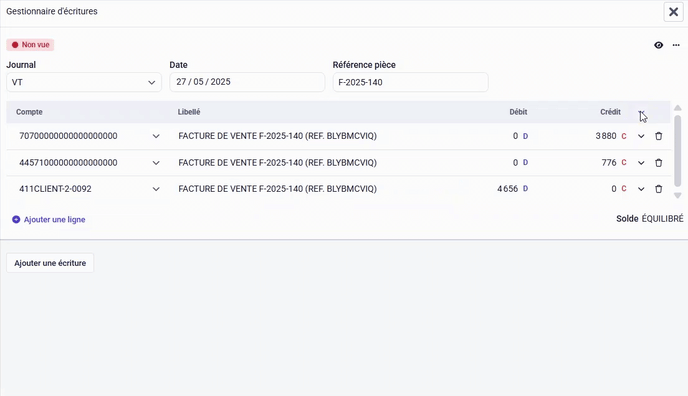Expand account dropdown for 411CLIENT-2-0092
688x396 pixels.
tap(156, 189)
